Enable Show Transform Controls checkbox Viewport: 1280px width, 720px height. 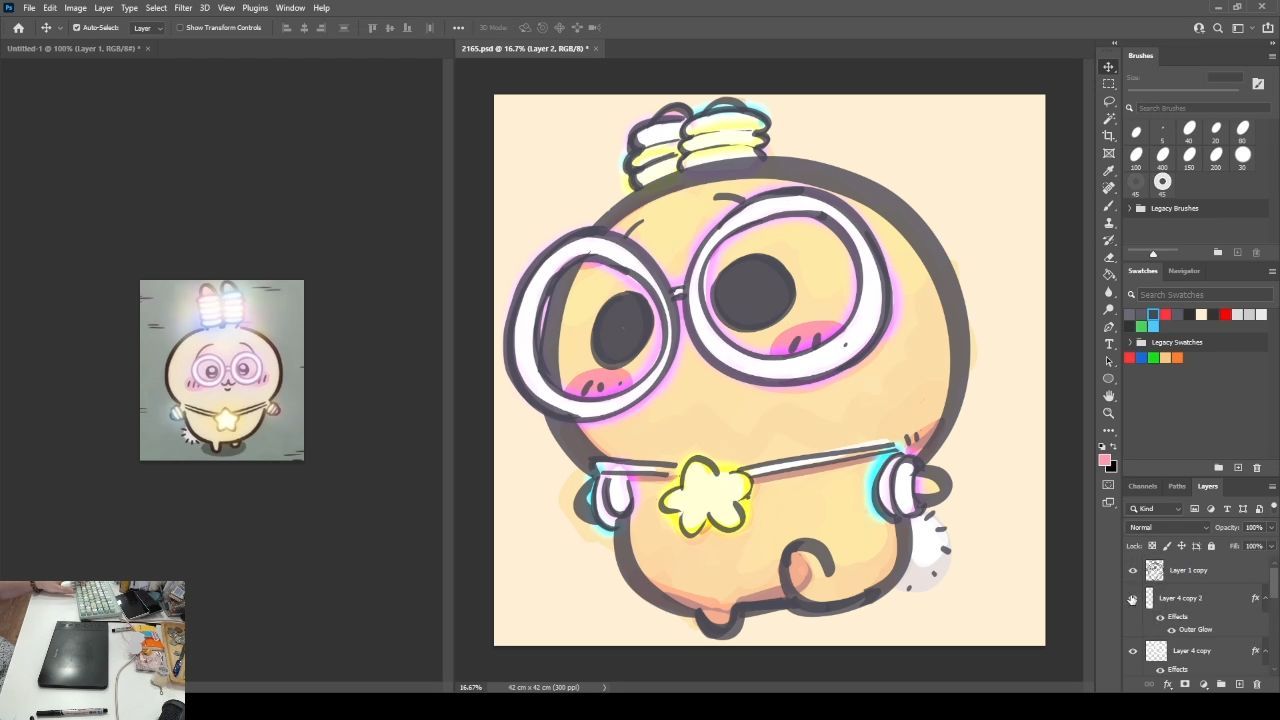coord(180,28)
